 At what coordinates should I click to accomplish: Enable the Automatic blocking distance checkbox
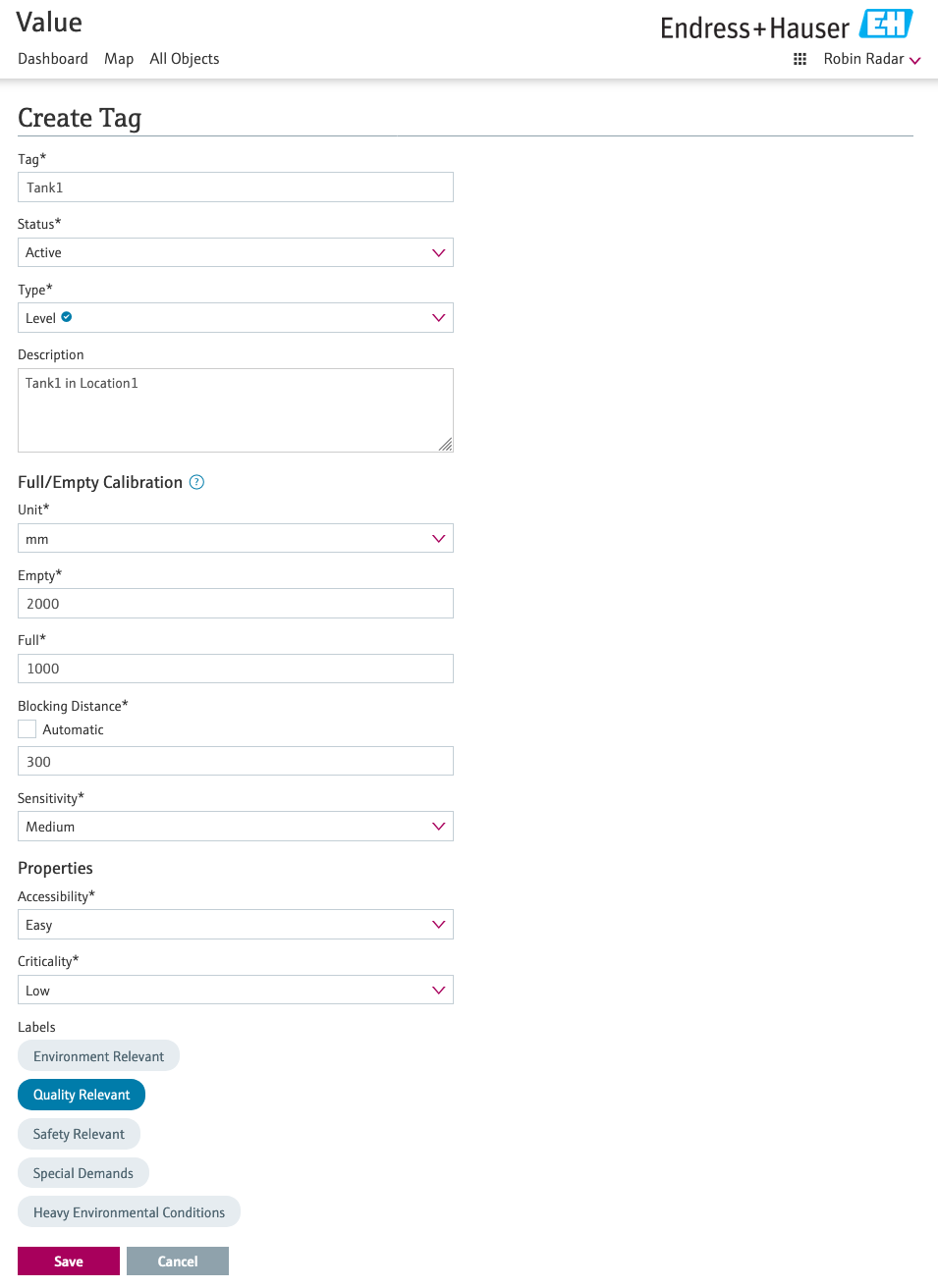(x=28, y=729)
